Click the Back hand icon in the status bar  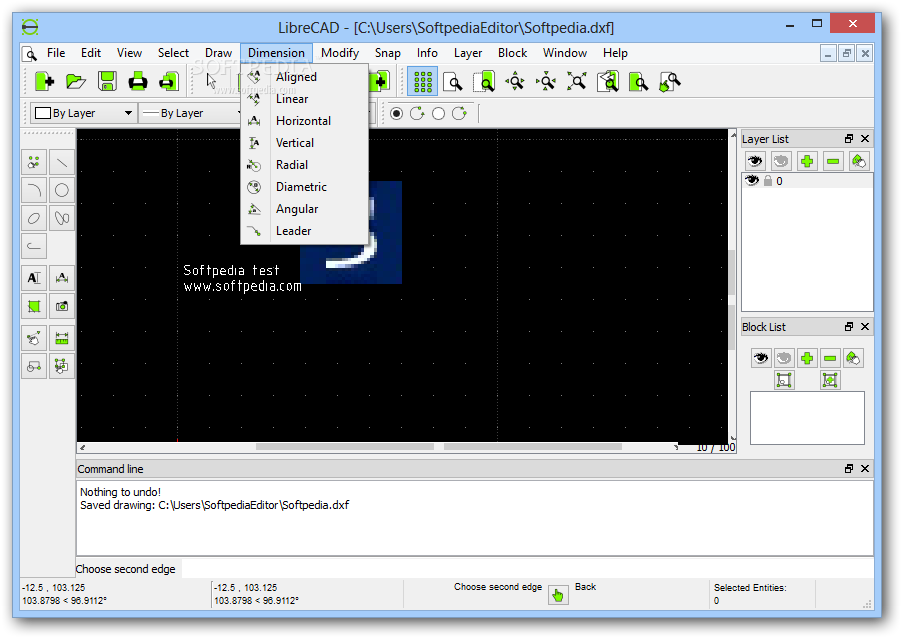(x=557, y=595)
